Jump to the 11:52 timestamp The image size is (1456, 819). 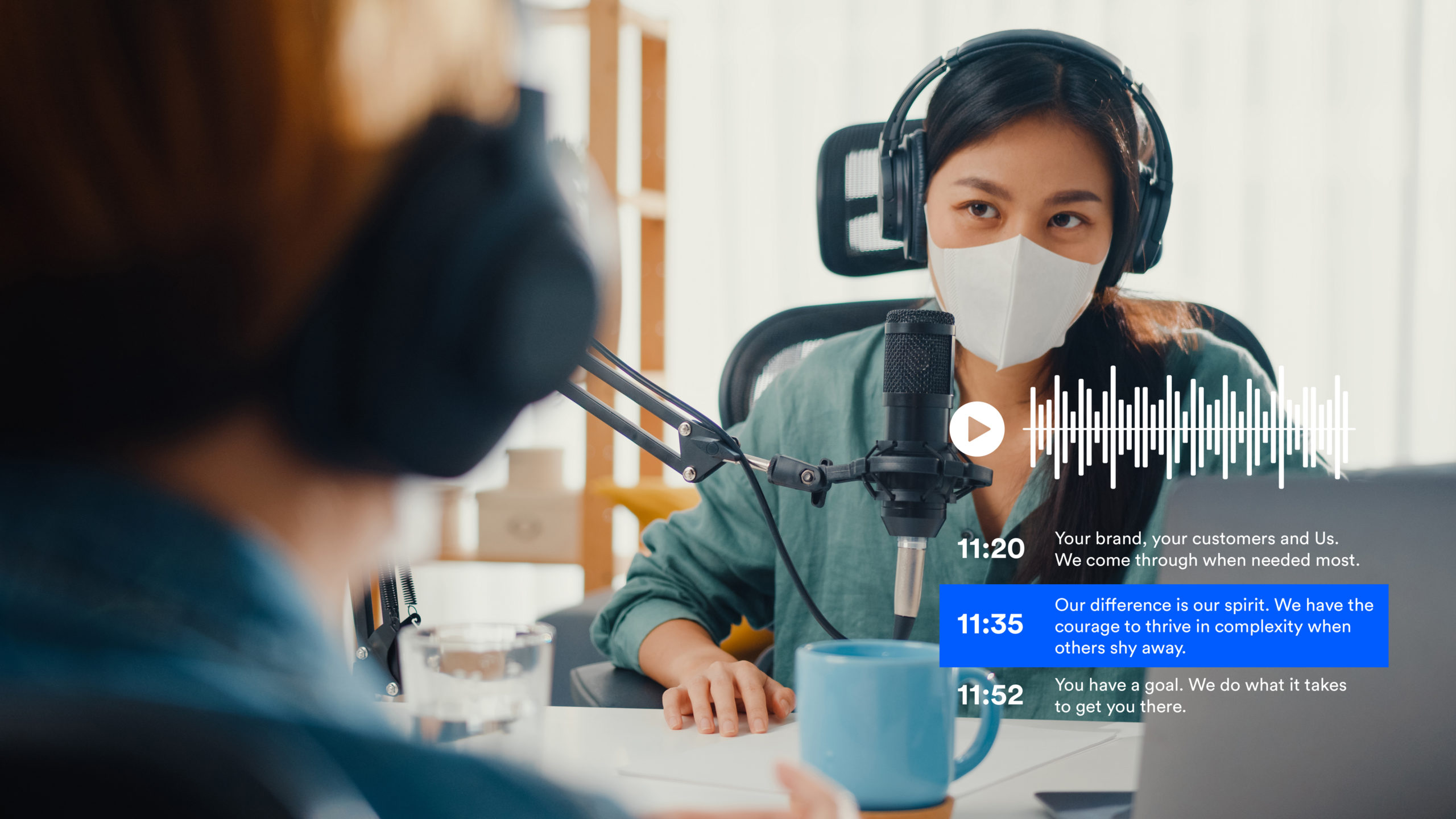[990, 695]
